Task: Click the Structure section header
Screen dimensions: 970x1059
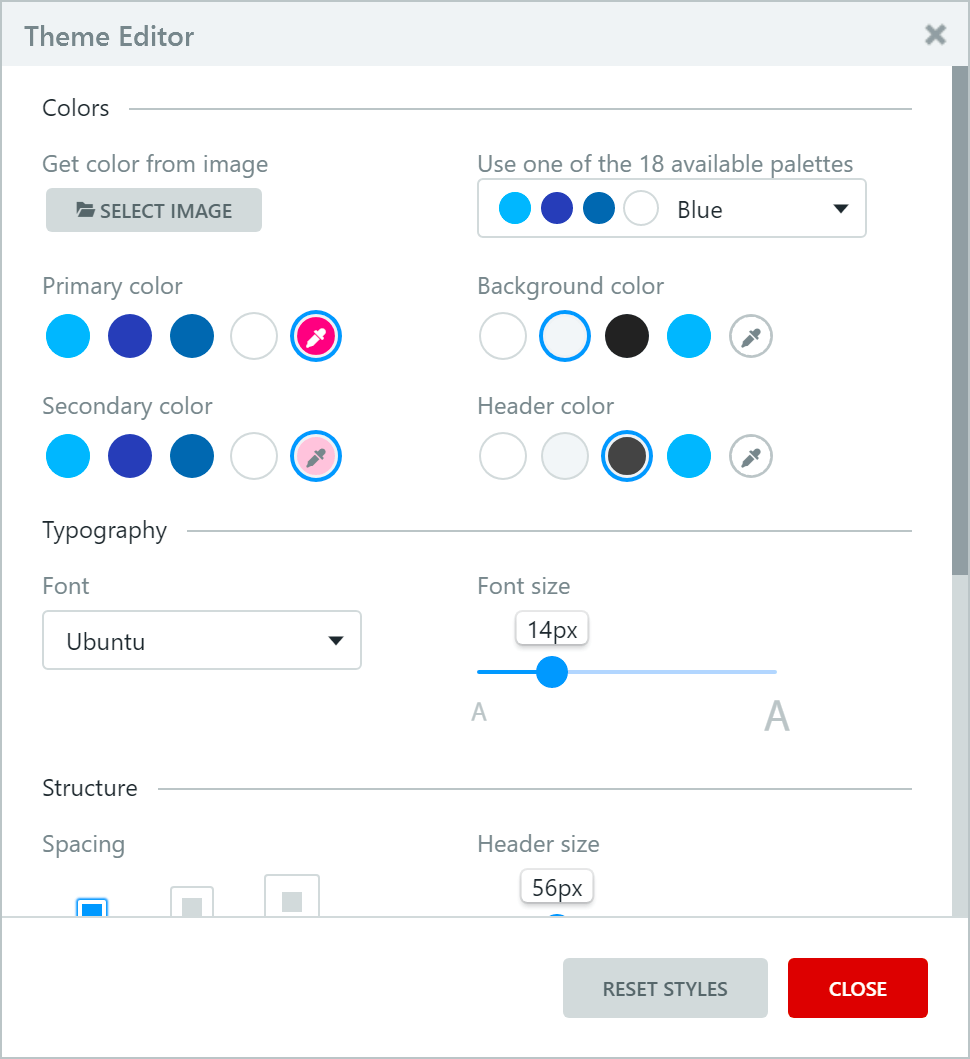Action: coord(89,788)
